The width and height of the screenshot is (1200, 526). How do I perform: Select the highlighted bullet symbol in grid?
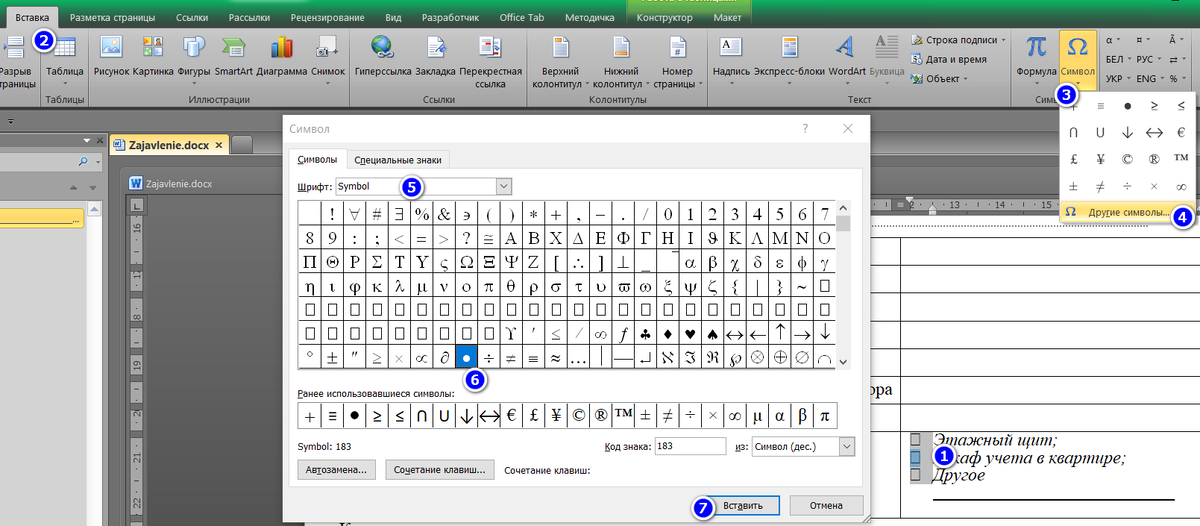[x=467, y=357]
